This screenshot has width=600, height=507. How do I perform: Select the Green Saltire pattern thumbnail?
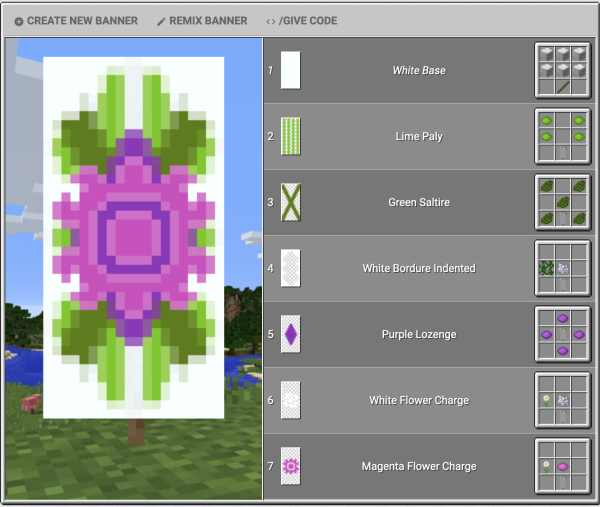click(x=291, y=203)
